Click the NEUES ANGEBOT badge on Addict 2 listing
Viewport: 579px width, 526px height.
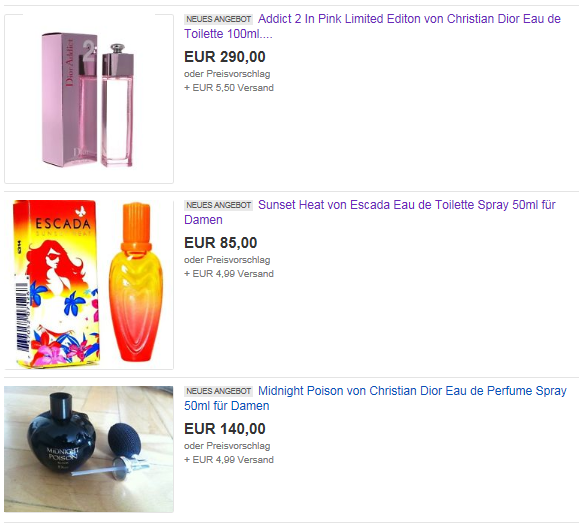point(219,19)
